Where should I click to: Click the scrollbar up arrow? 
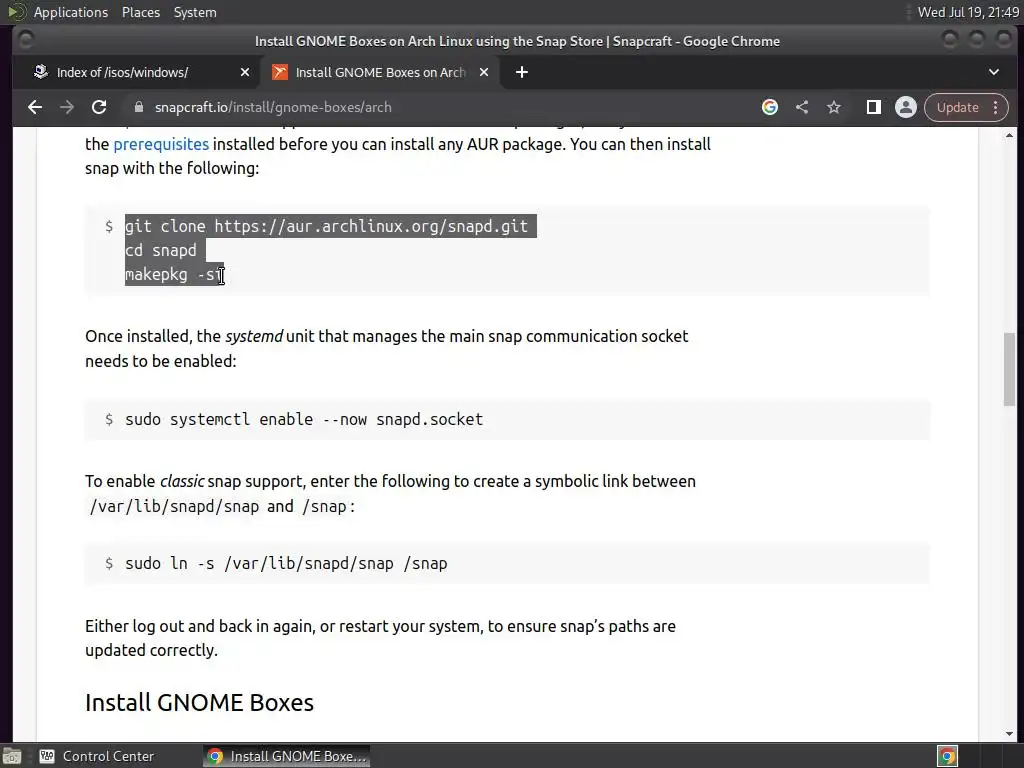[x=1010, y=135]
